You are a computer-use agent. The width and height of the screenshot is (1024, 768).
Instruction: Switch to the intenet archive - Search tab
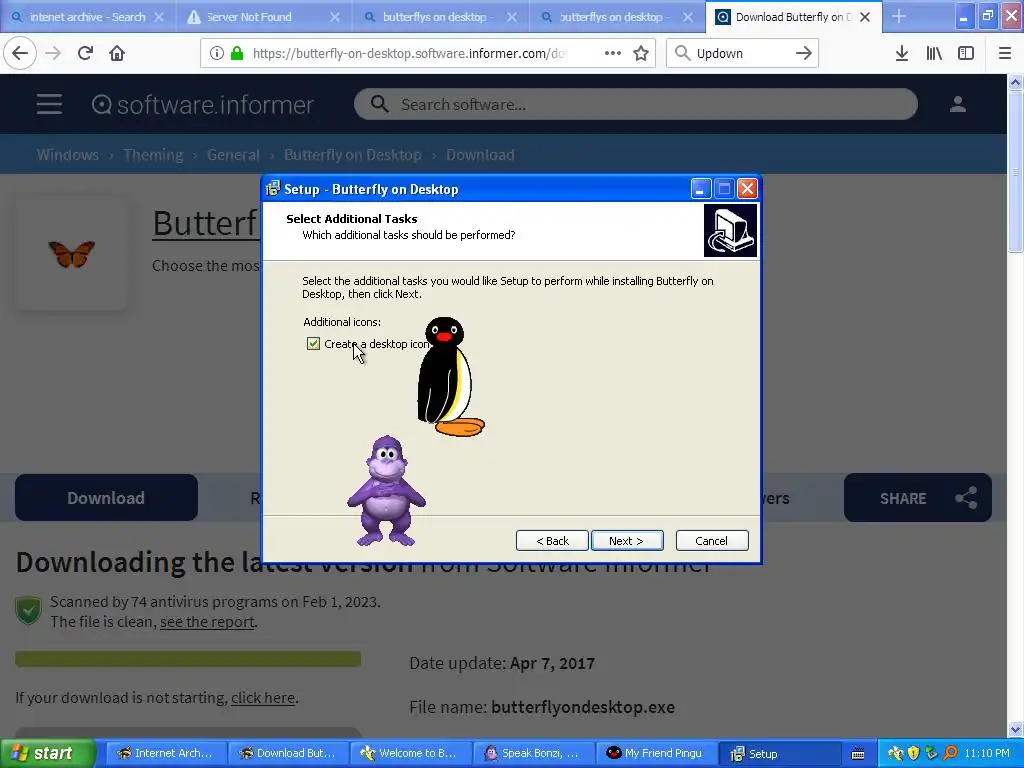[x=88, y=17]
